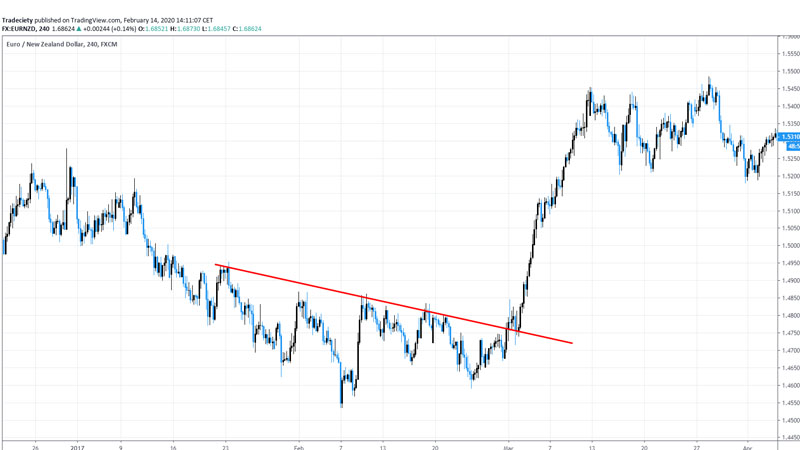This screenshot has width=800, height=450.
Task: Click the February 14, 2020 publish date
Action: (x=148, y=20)
